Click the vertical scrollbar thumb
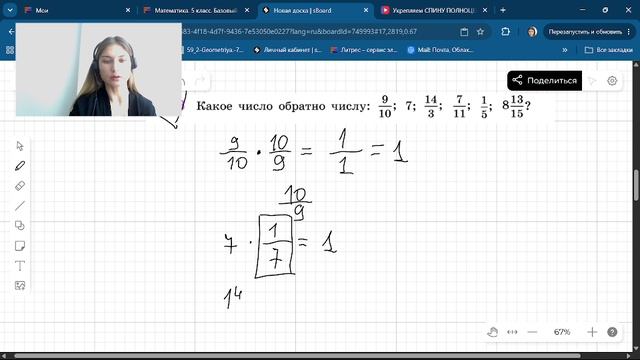This screenshot has width=640, height=360. [x=636, y=186]
